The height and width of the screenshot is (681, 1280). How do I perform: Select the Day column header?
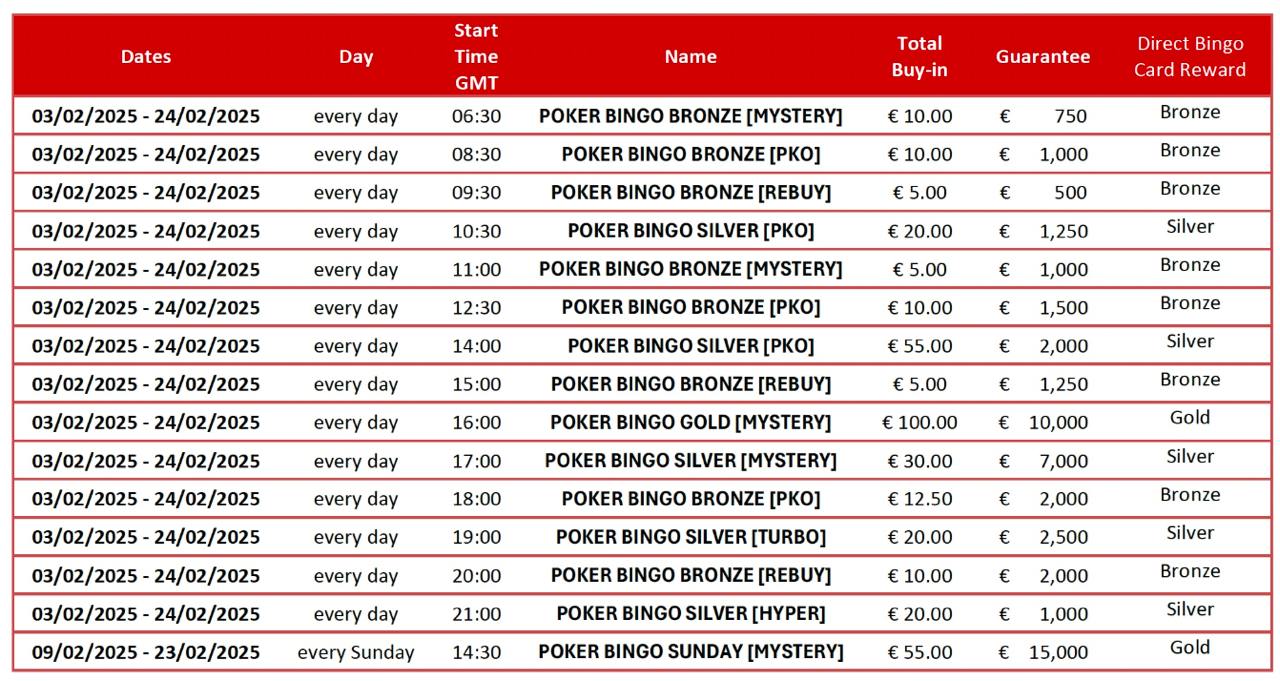coord(356,57)
